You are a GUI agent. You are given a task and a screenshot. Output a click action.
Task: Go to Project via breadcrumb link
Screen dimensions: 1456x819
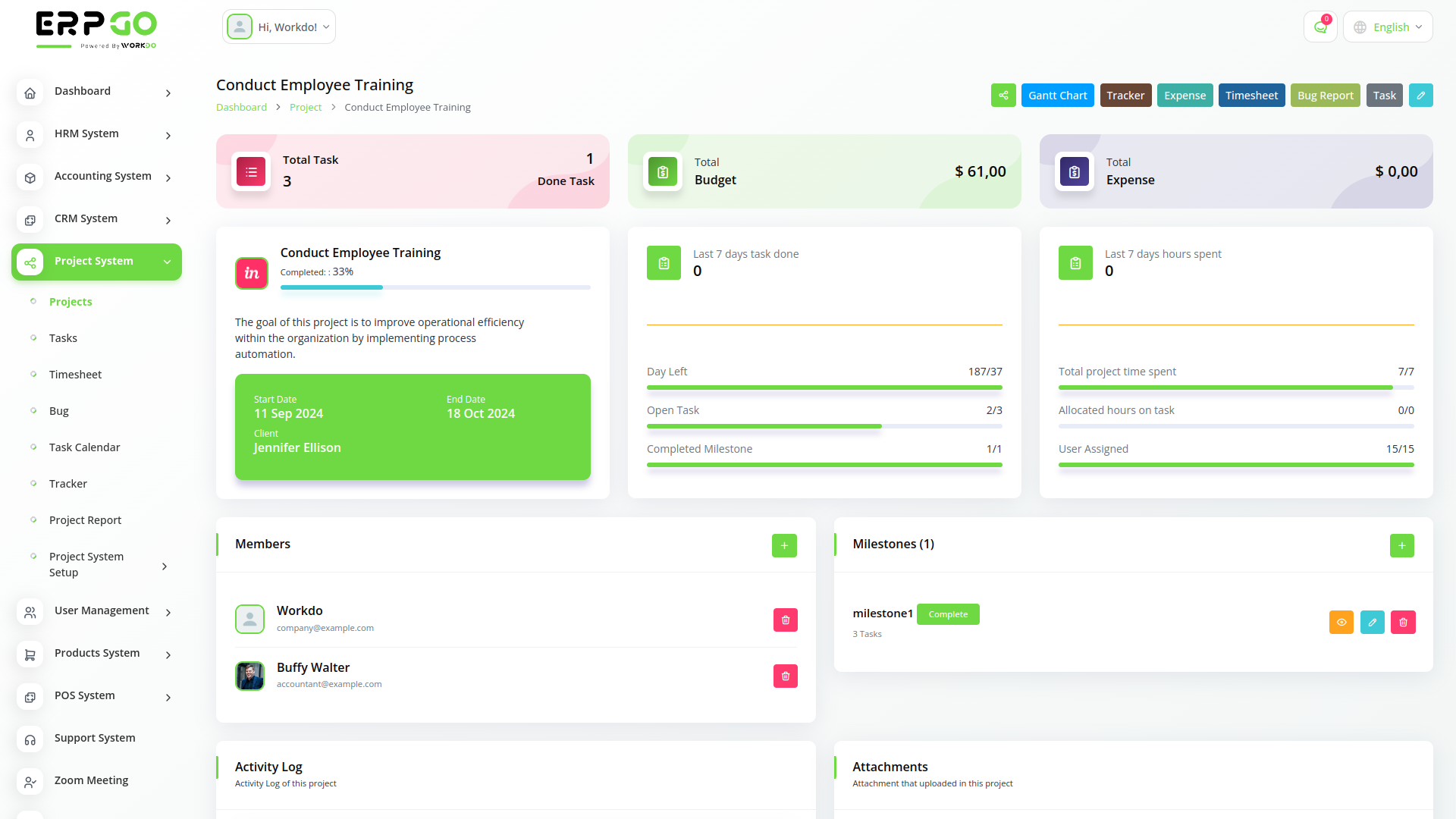[306, 107]
